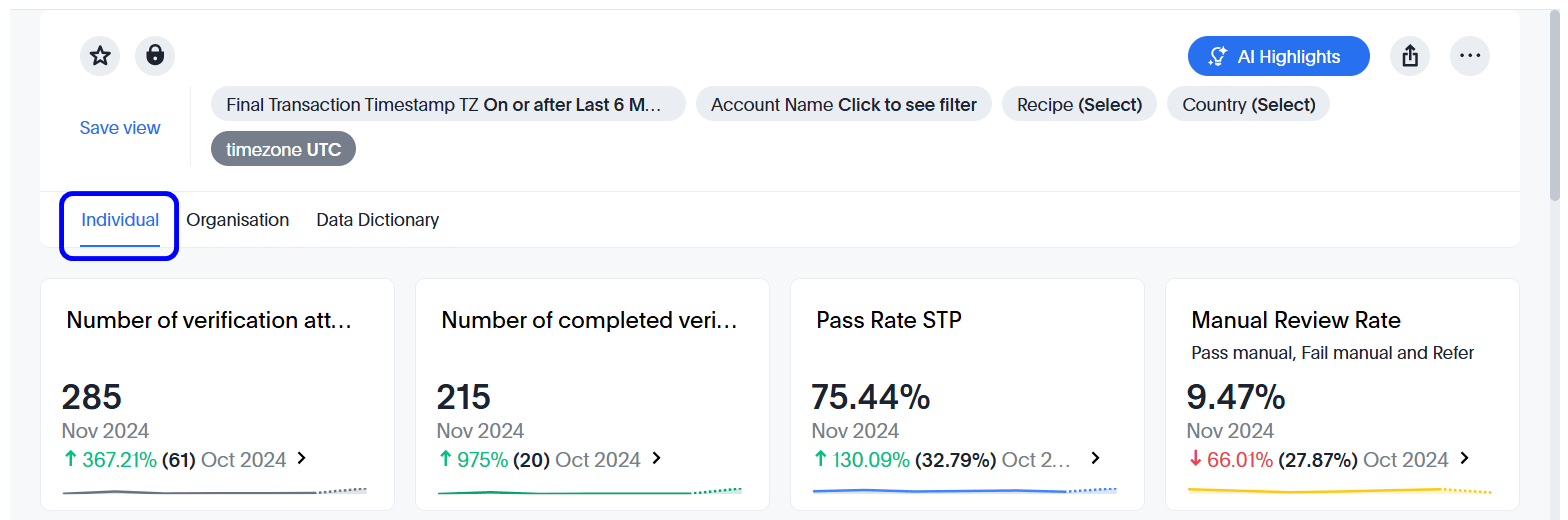Expand chevron on Pass Rate STP card
This screenshot has width=1568, height=520.
pyautogui.click(x=1095, y=459)
